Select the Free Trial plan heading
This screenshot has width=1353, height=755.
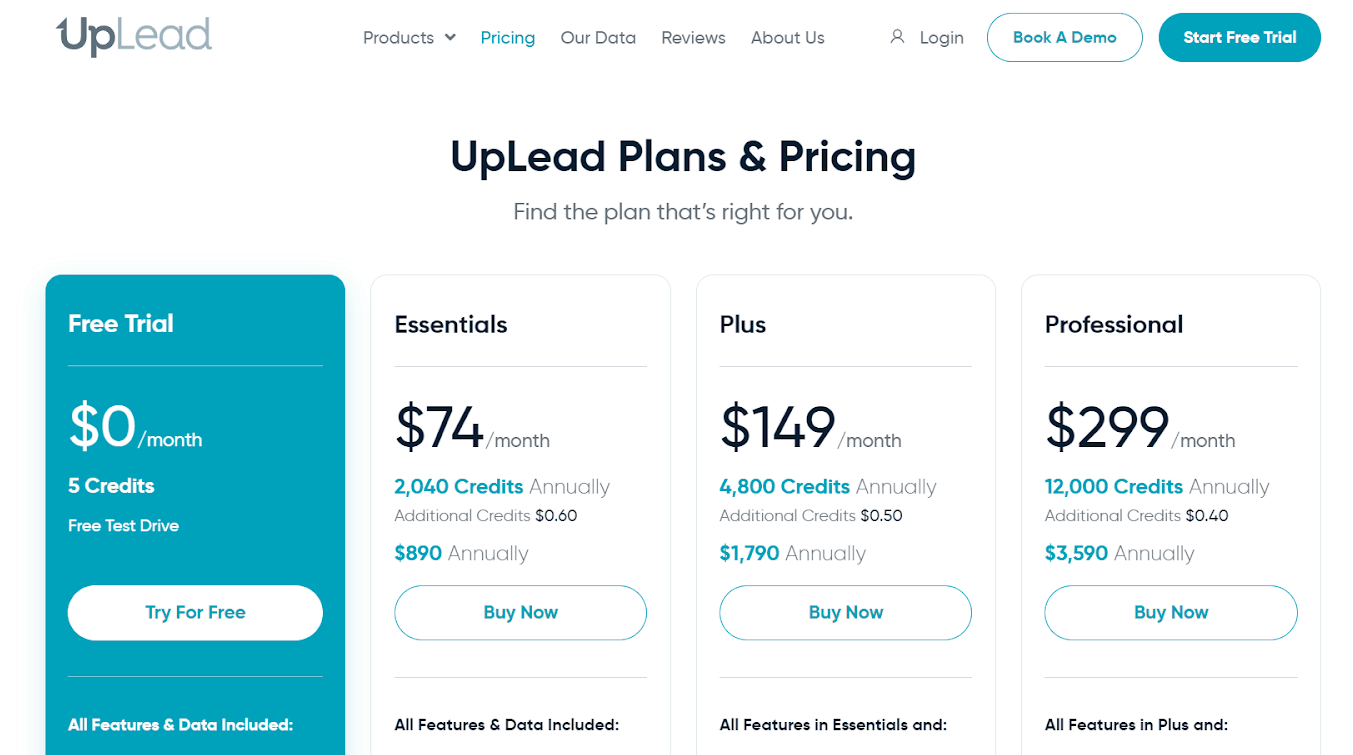[121, 323]
